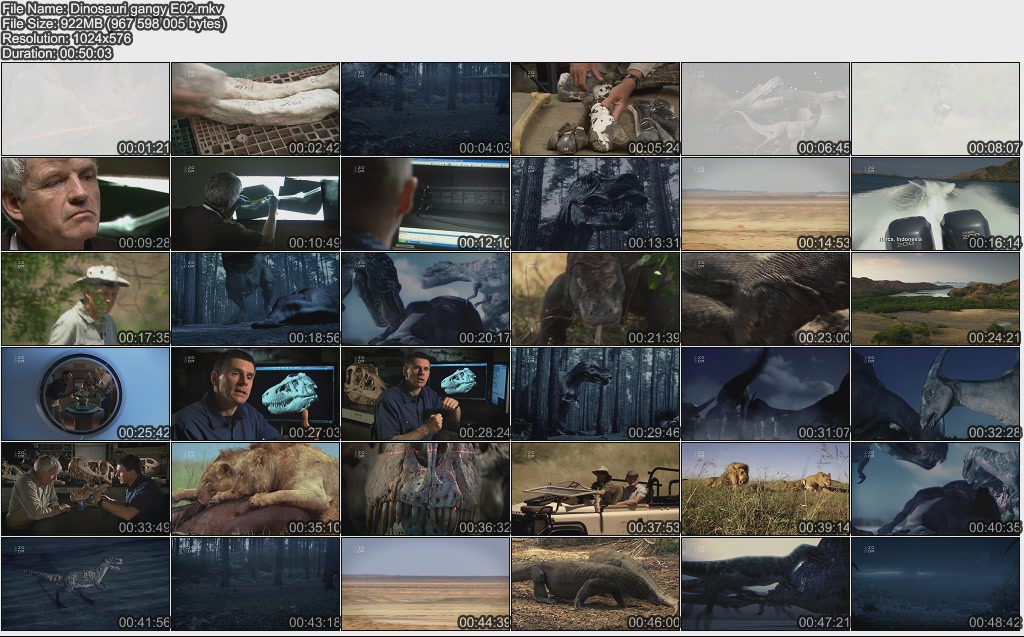Select the walking Komodo dragon frame at 00:46:00
The height and width of the screenshot is (637, 1024).
tap(595, 584)
